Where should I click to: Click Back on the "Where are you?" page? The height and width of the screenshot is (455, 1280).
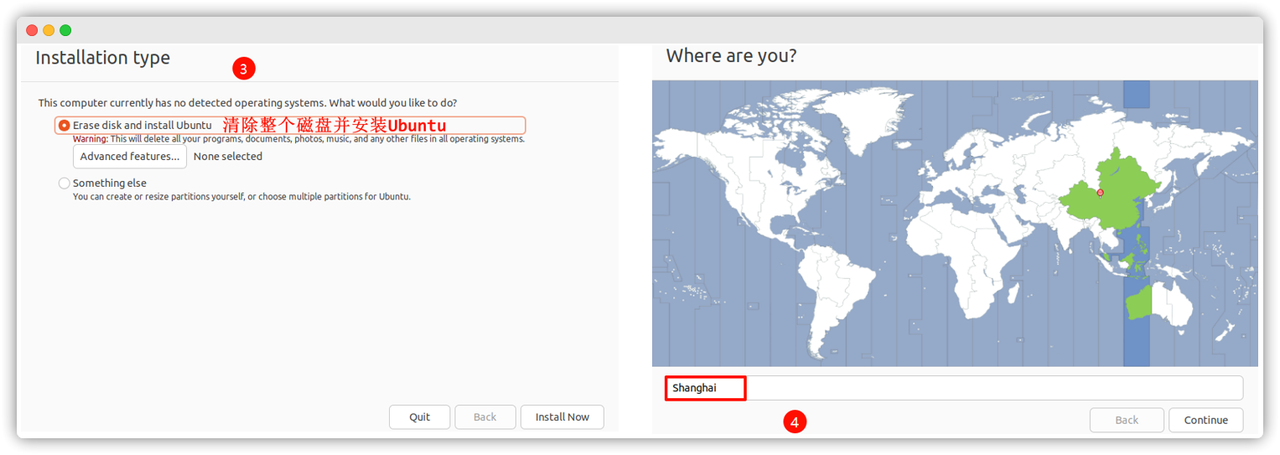1126,420
